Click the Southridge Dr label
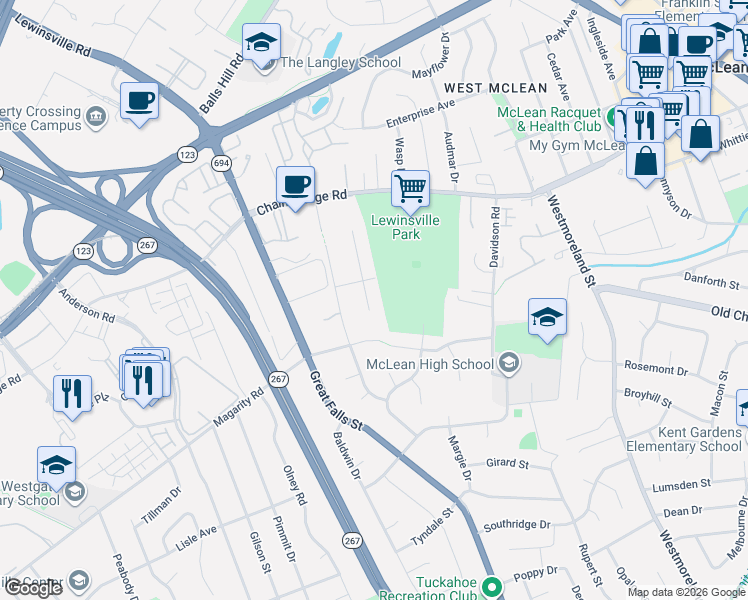 point(517,526)
